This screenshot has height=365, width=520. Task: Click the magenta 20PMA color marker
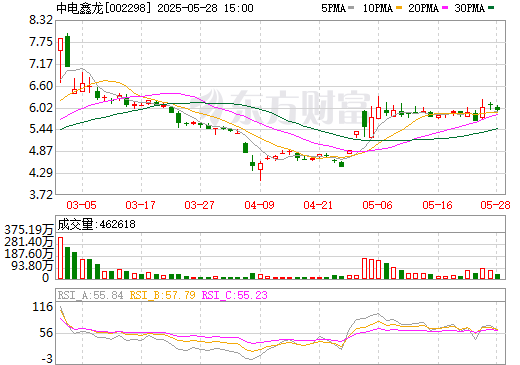[445, 8]
